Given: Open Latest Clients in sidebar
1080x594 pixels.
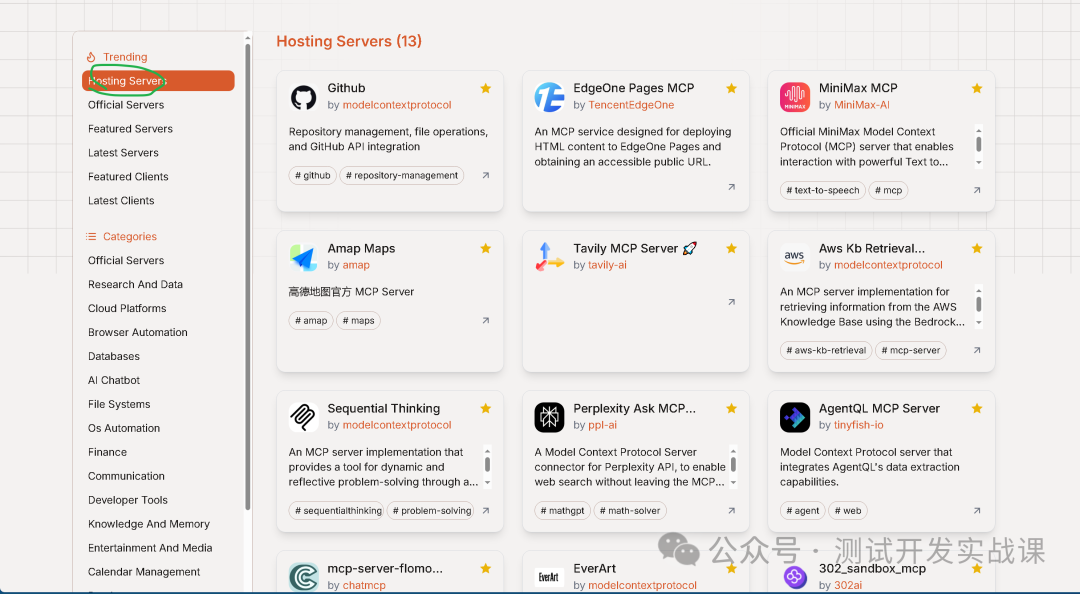Looking at the screenshot, I should click(121, 201).
